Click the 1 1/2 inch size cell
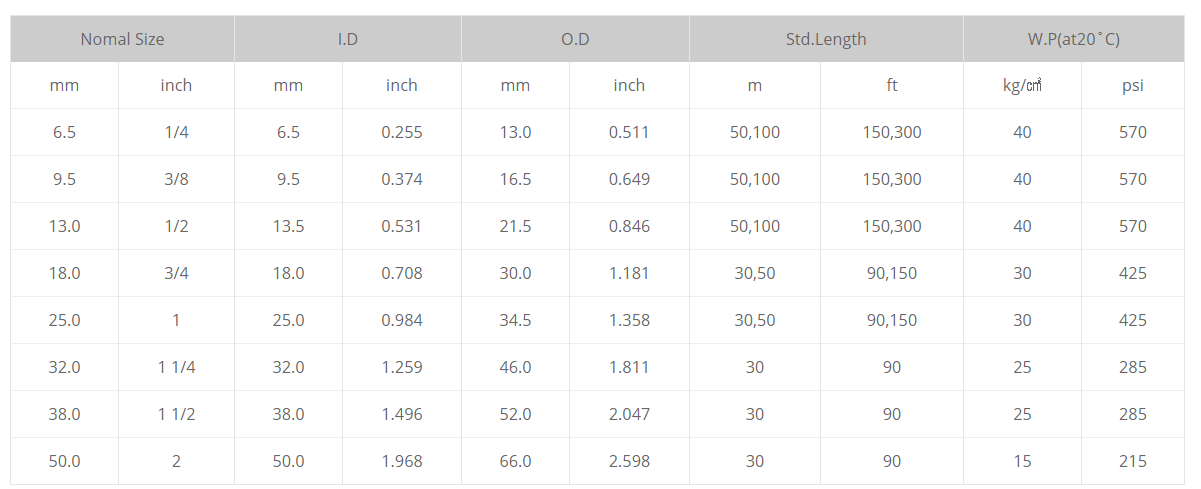The height and width of the screenshot is (489, 1201). point(176,415)
